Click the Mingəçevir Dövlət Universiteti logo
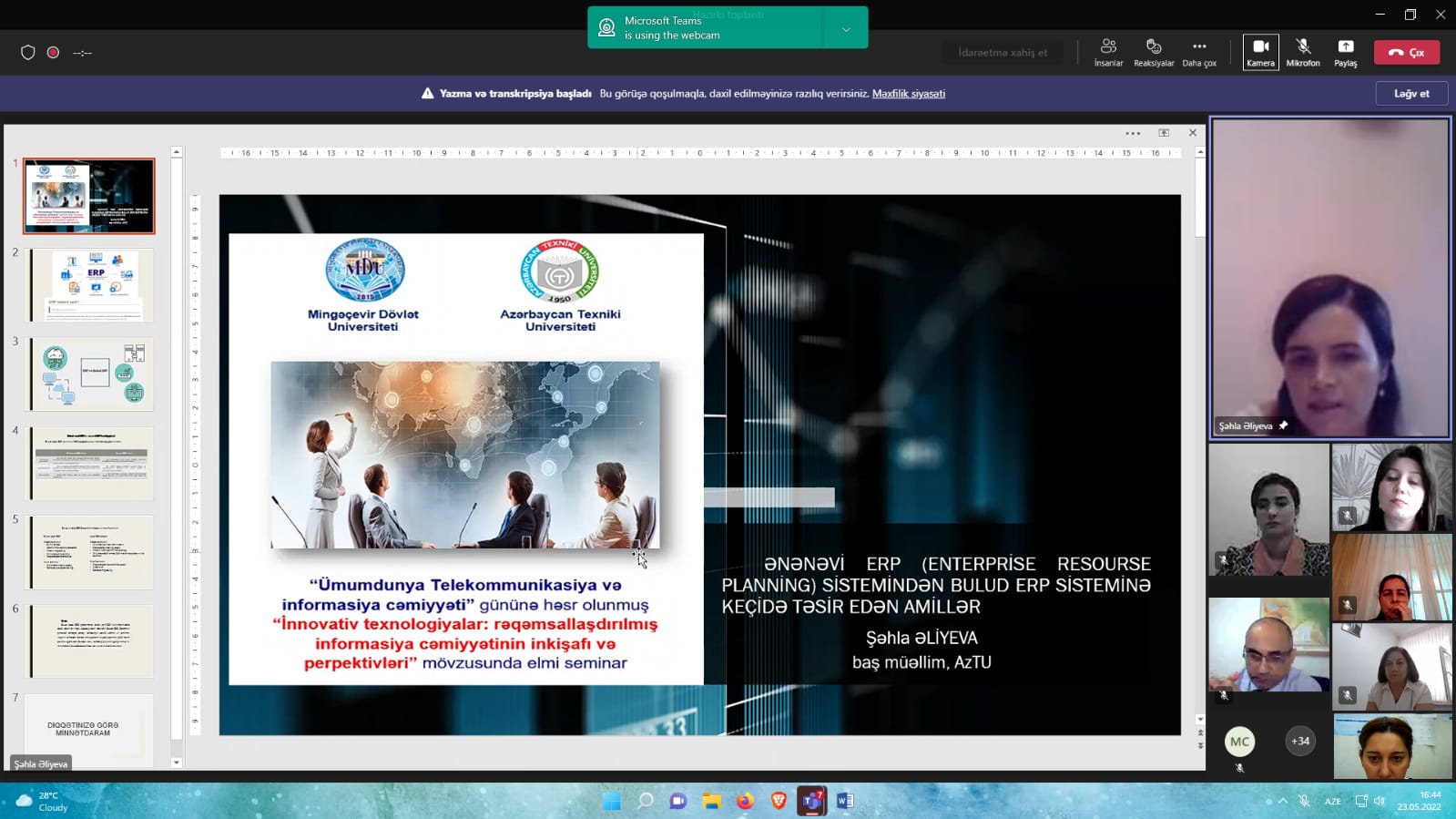The height and width of the screenshot is (819, 1456). [364, 270]
